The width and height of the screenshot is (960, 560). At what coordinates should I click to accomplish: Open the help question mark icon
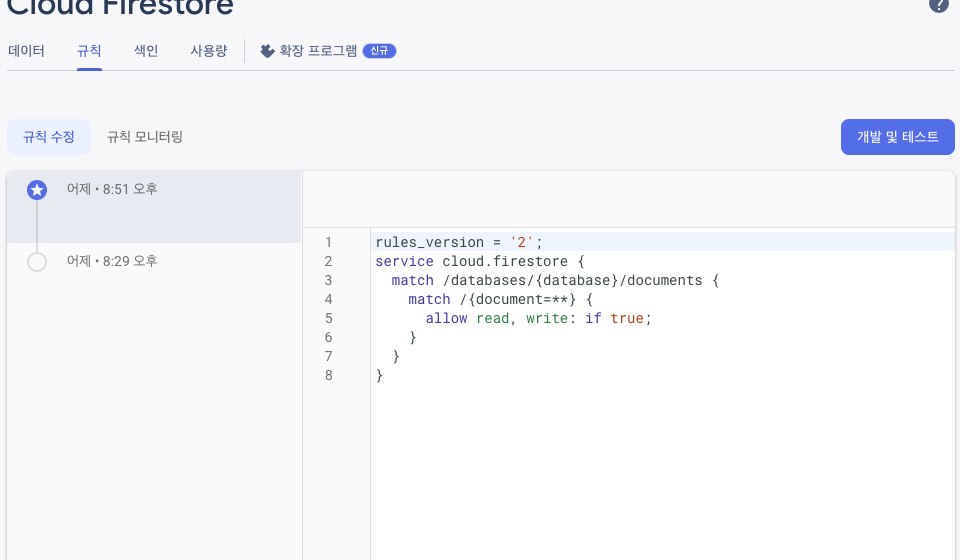coord(938,4)
